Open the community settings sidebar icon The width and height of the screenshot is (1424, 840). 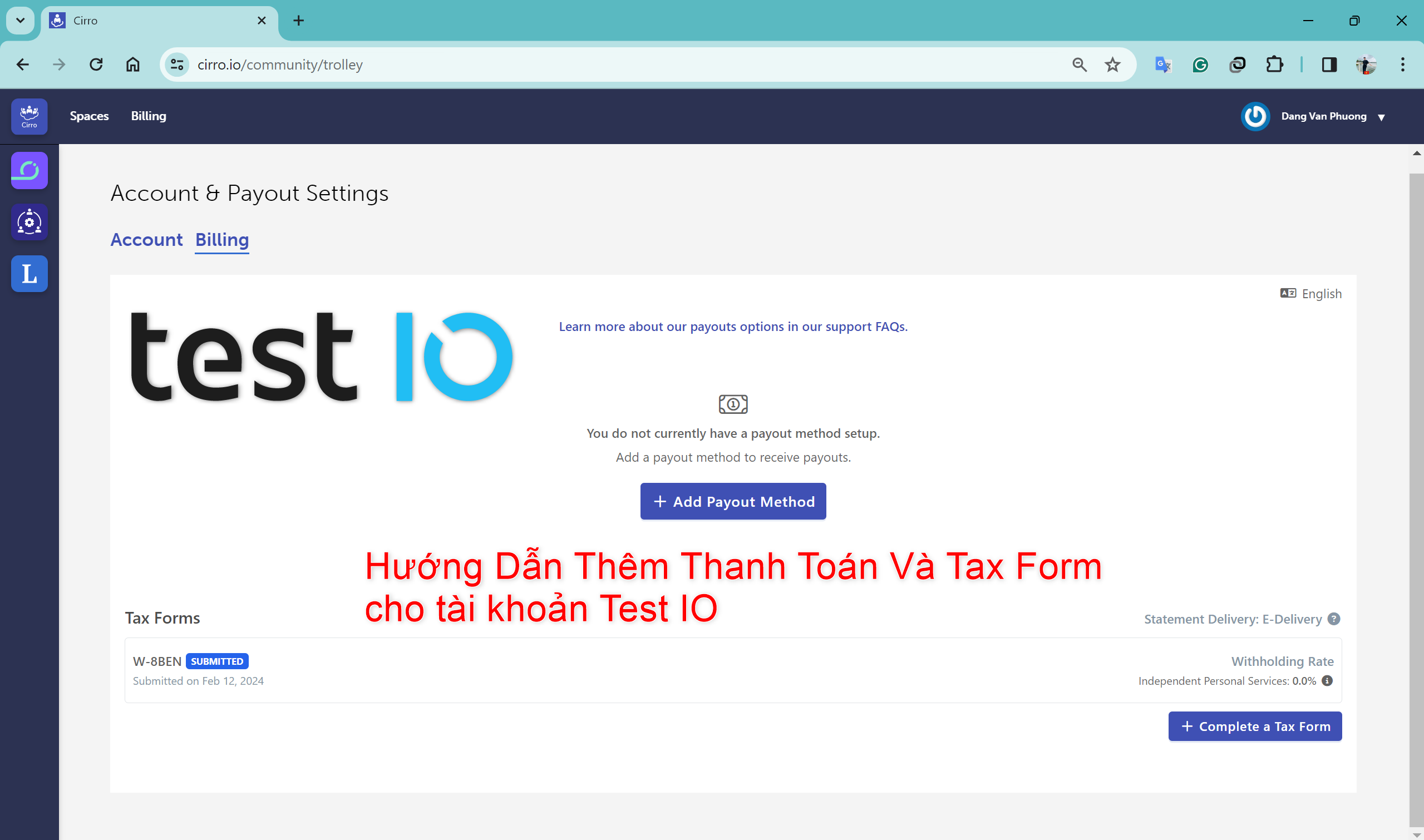point(29,222)
